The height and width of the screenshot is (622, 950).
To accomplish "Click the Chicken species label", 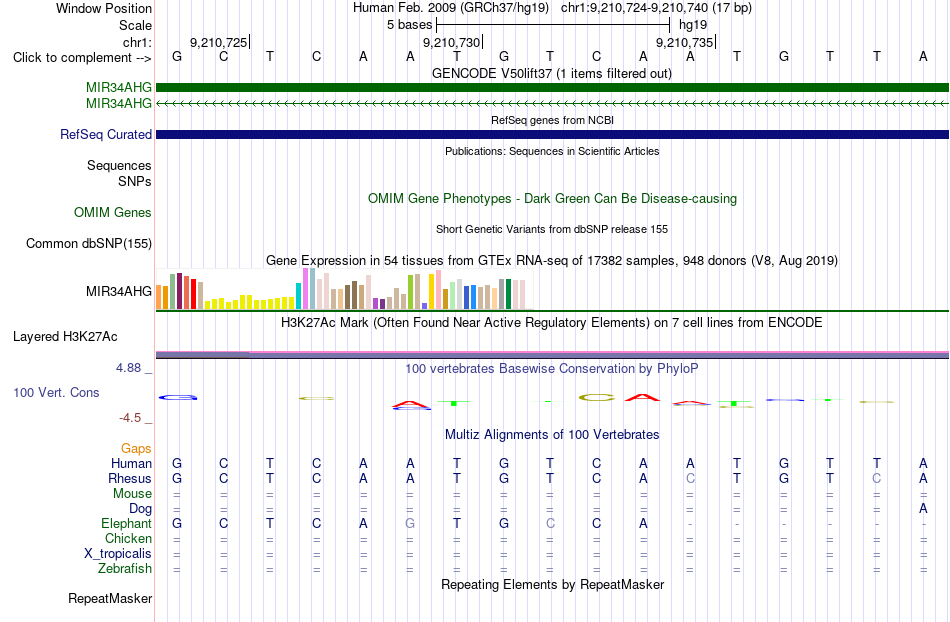I will point(128,538).
